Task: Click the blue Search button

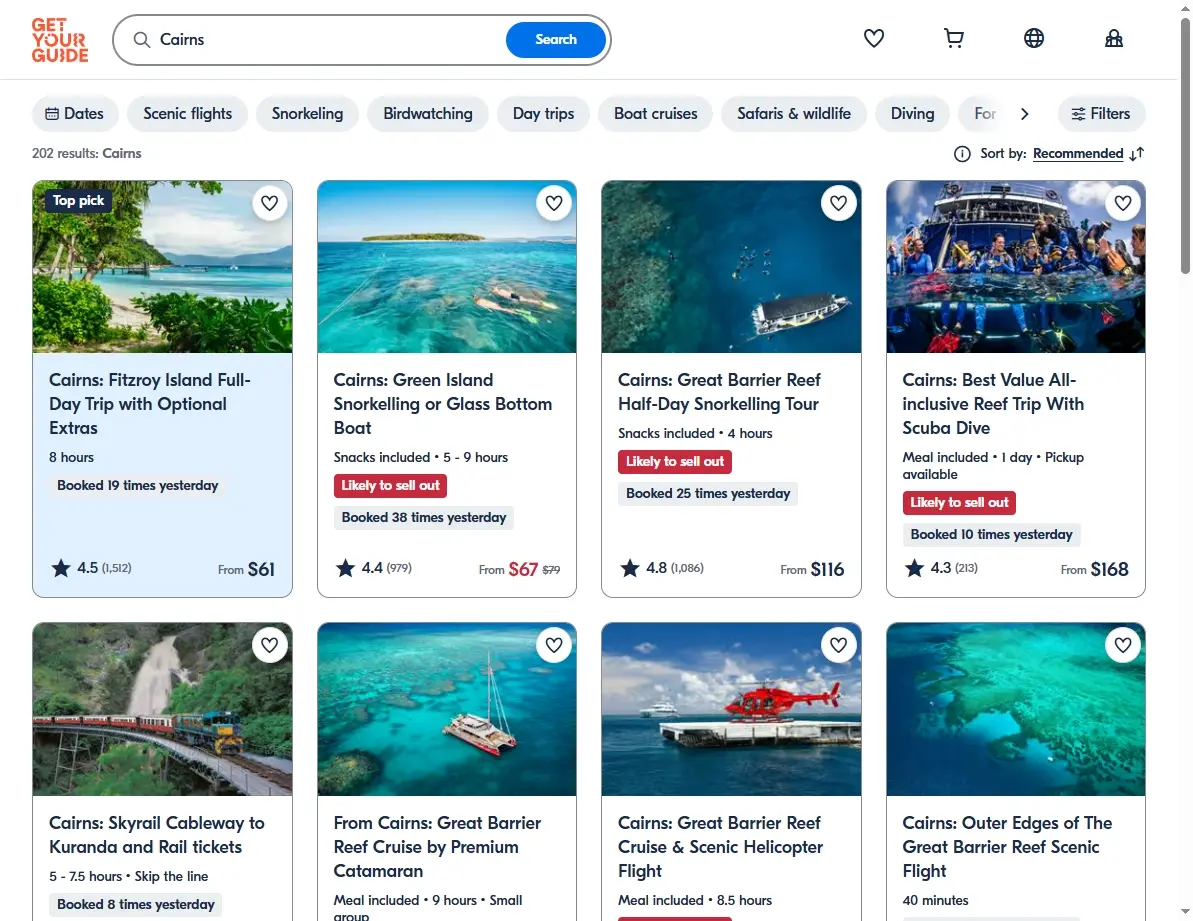Action: (555, 40)
